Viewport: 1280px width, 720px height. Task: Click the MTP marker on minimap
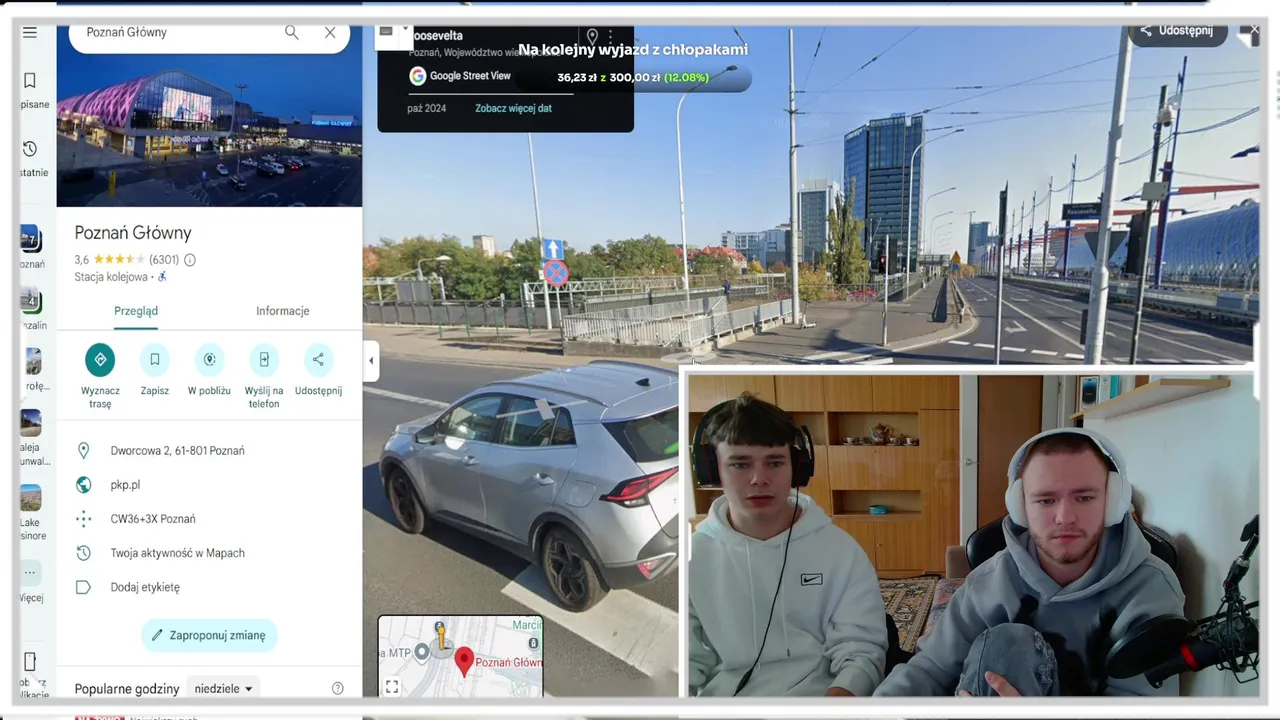[x=422, y=652]
